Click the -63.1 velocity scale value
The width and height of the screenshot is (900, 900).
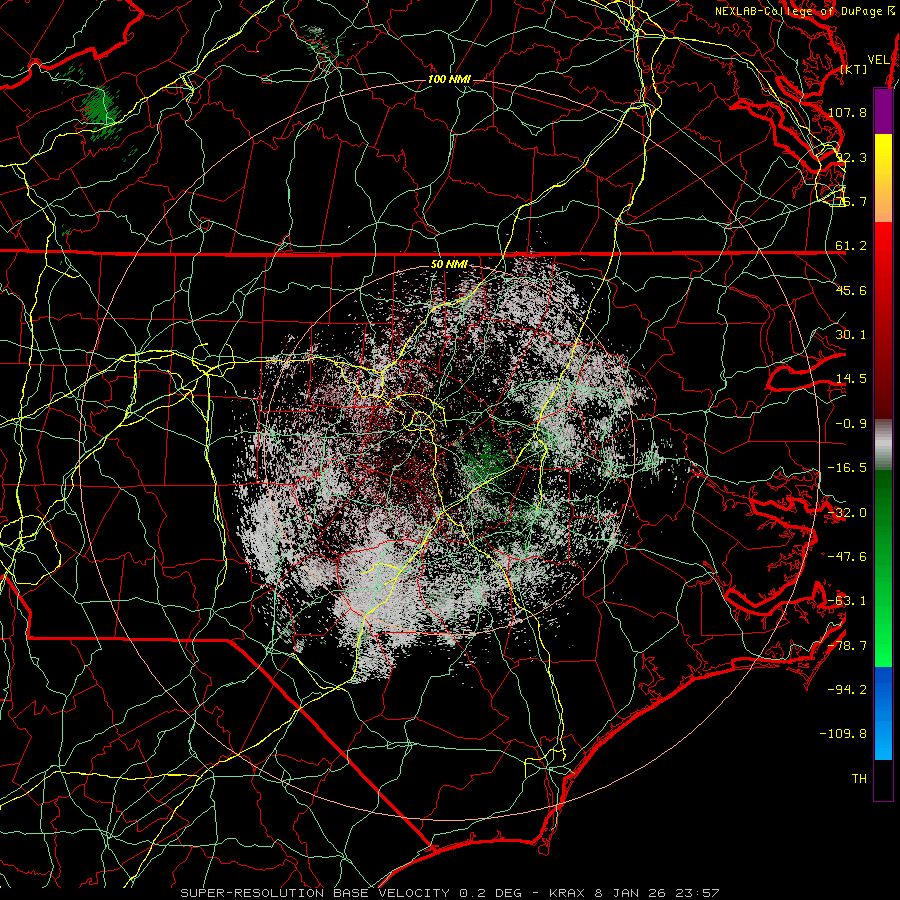(x=847, y=601)
